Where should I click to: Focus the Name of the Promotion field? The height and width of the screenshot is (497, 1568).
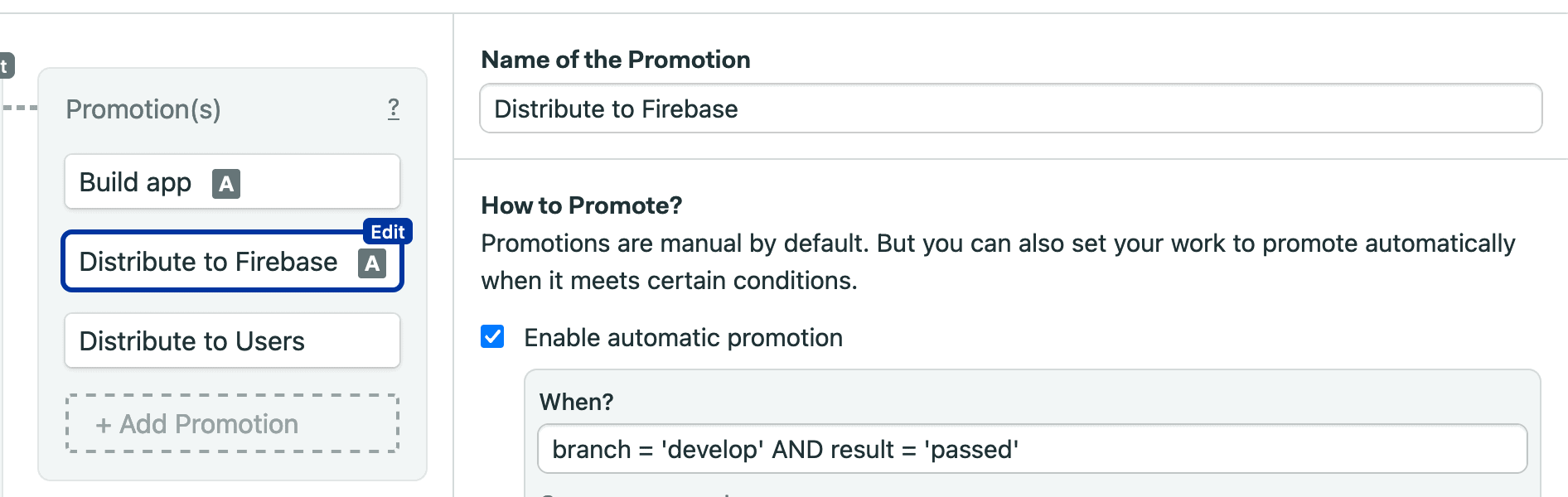[x=1010, y=109]
